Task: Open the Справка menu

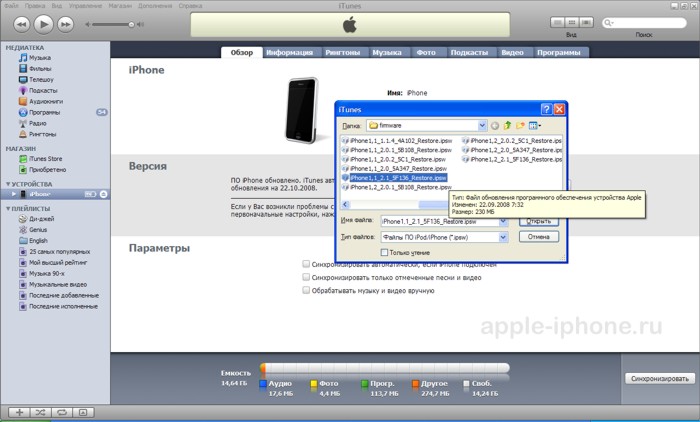Action: tap(190, 6)
